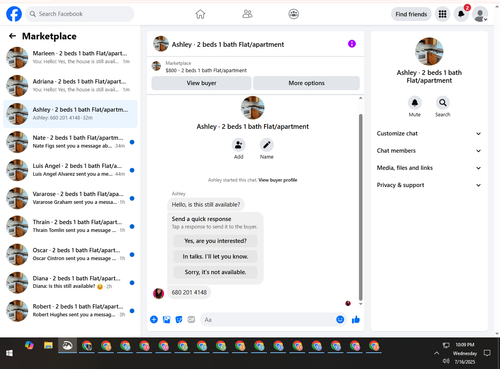Open Luis Angel conversation in list
Image resolution: width=500 pixels, height=369 pixels.
pos(70,170)
